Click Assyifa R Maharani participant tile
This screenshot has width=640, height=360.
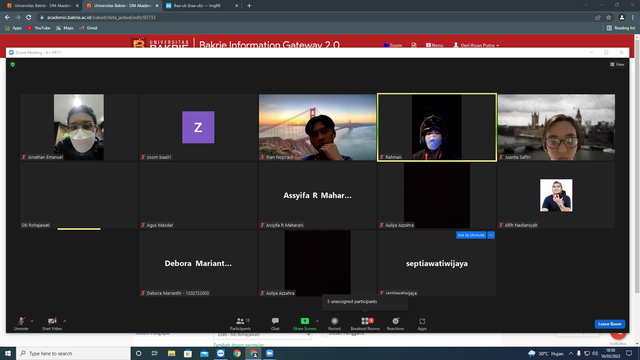318,195
